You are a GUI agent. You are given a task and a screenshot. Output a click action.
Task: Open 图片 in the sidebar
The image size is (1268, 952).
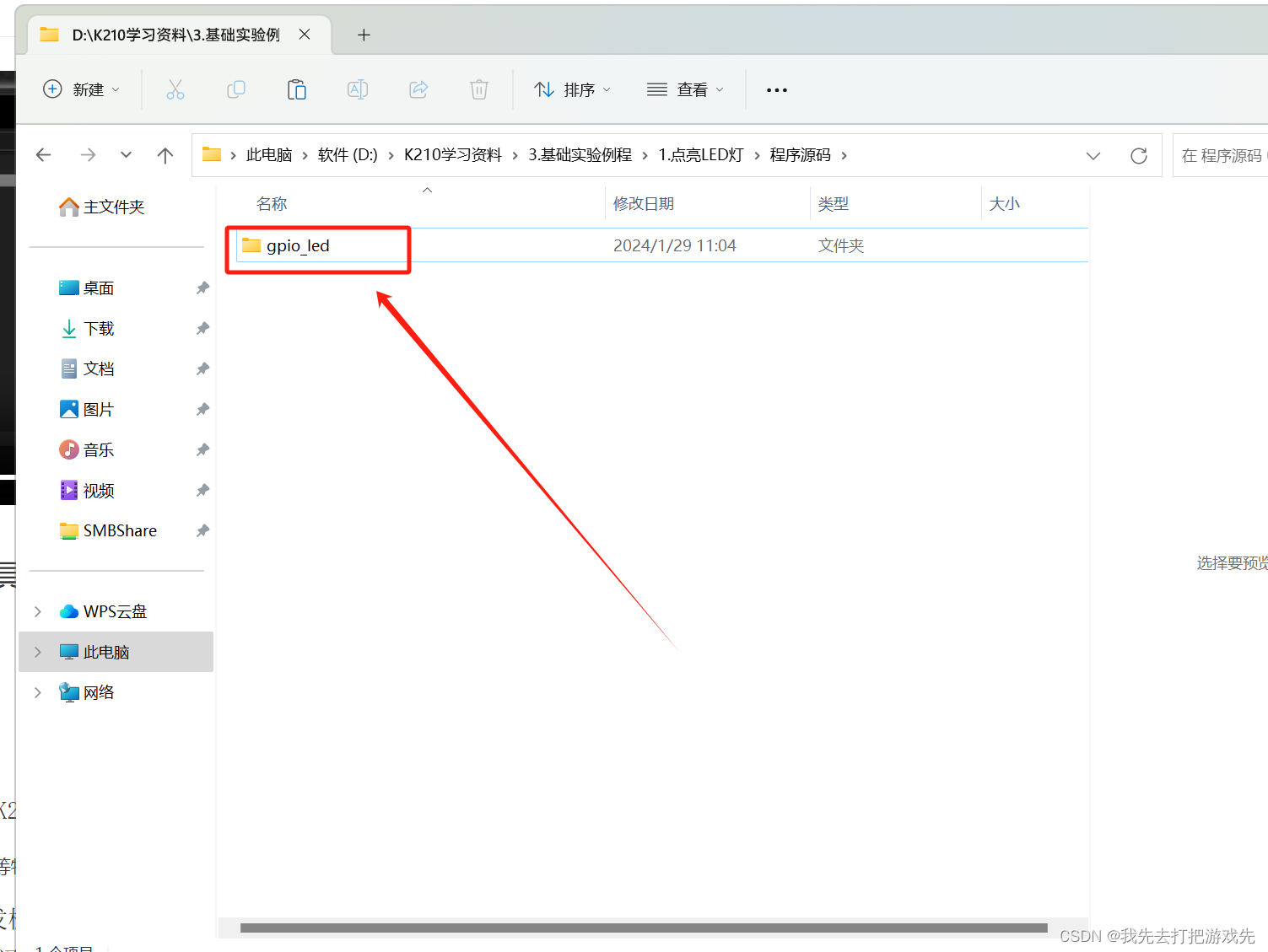click(87, 410)
